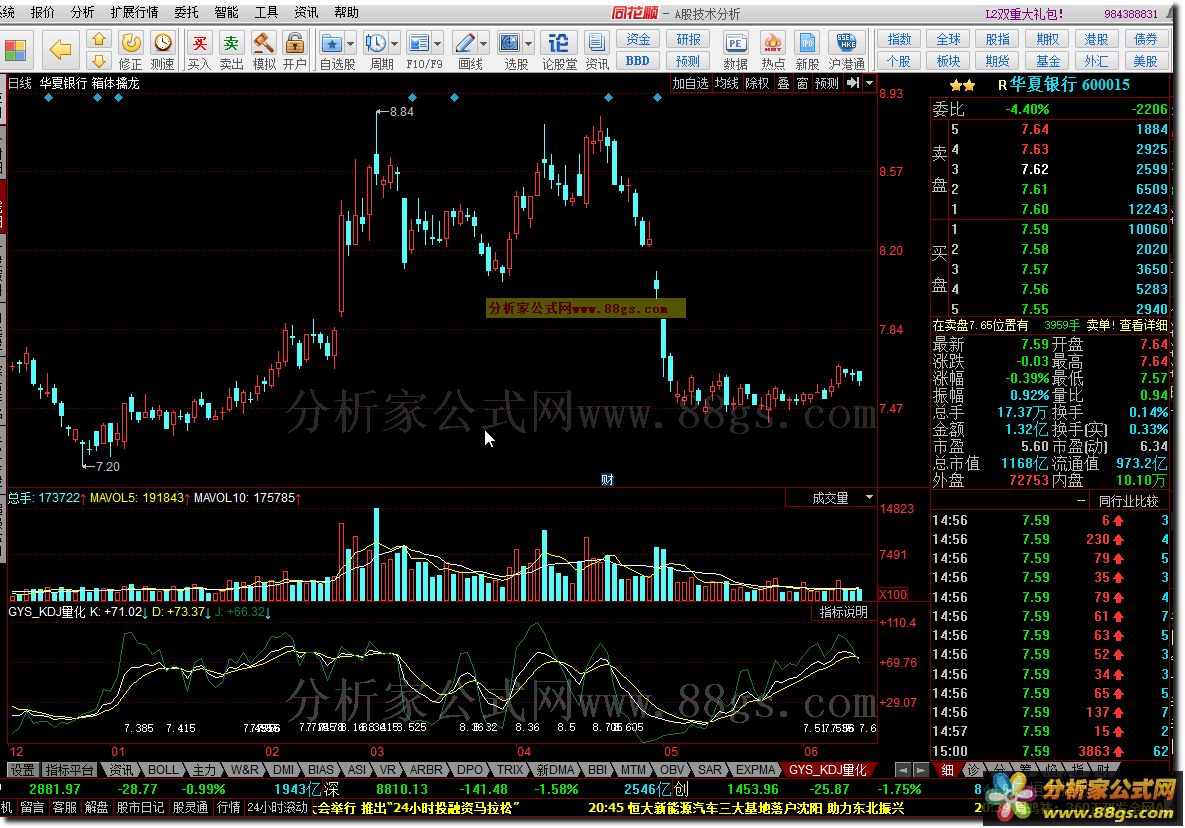This screenshot has width=1185, height=828.
Task: Open the 资讯 news document icon
Action: point(597,51)
